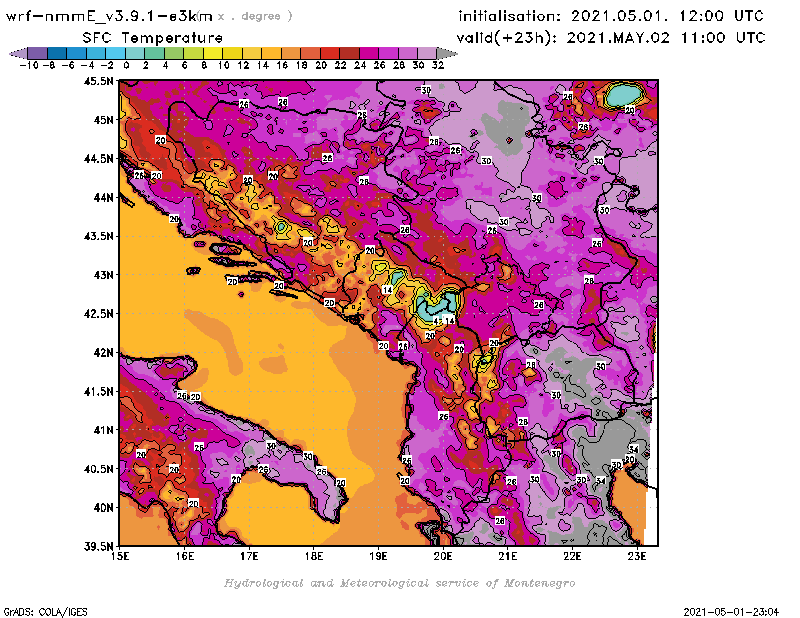Click the 2021-05-01-23:04 timestamp at bottom right

tap(733, 610)
